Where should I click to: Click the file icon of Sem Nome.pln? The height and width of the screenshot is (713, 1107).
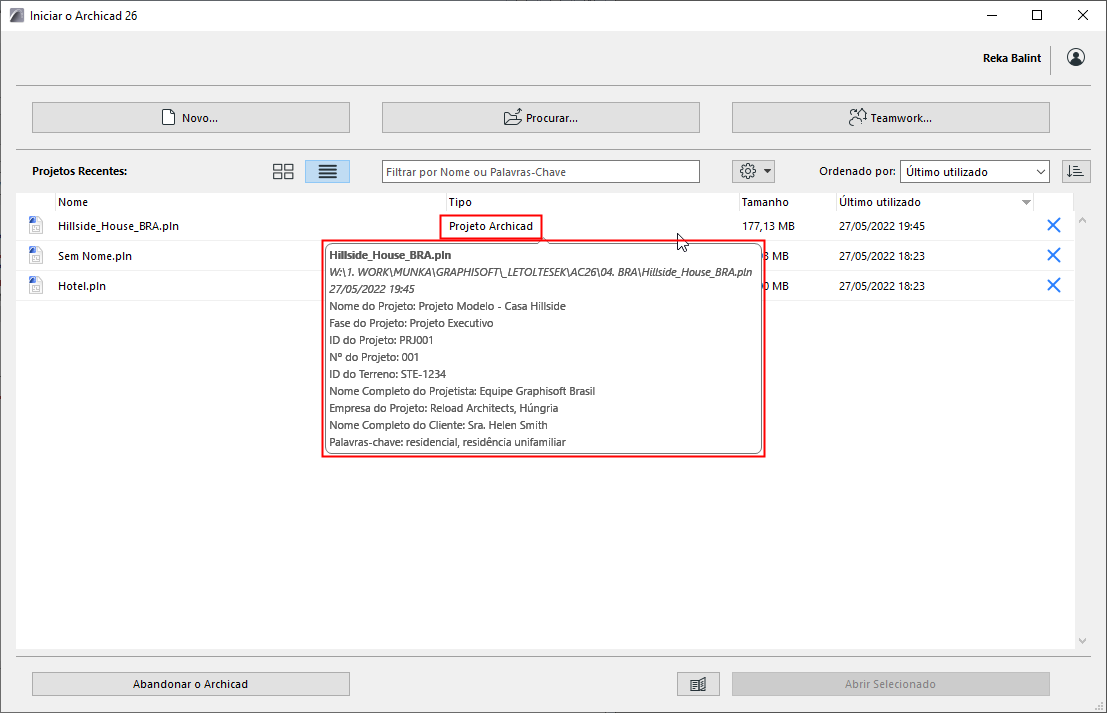36,255
